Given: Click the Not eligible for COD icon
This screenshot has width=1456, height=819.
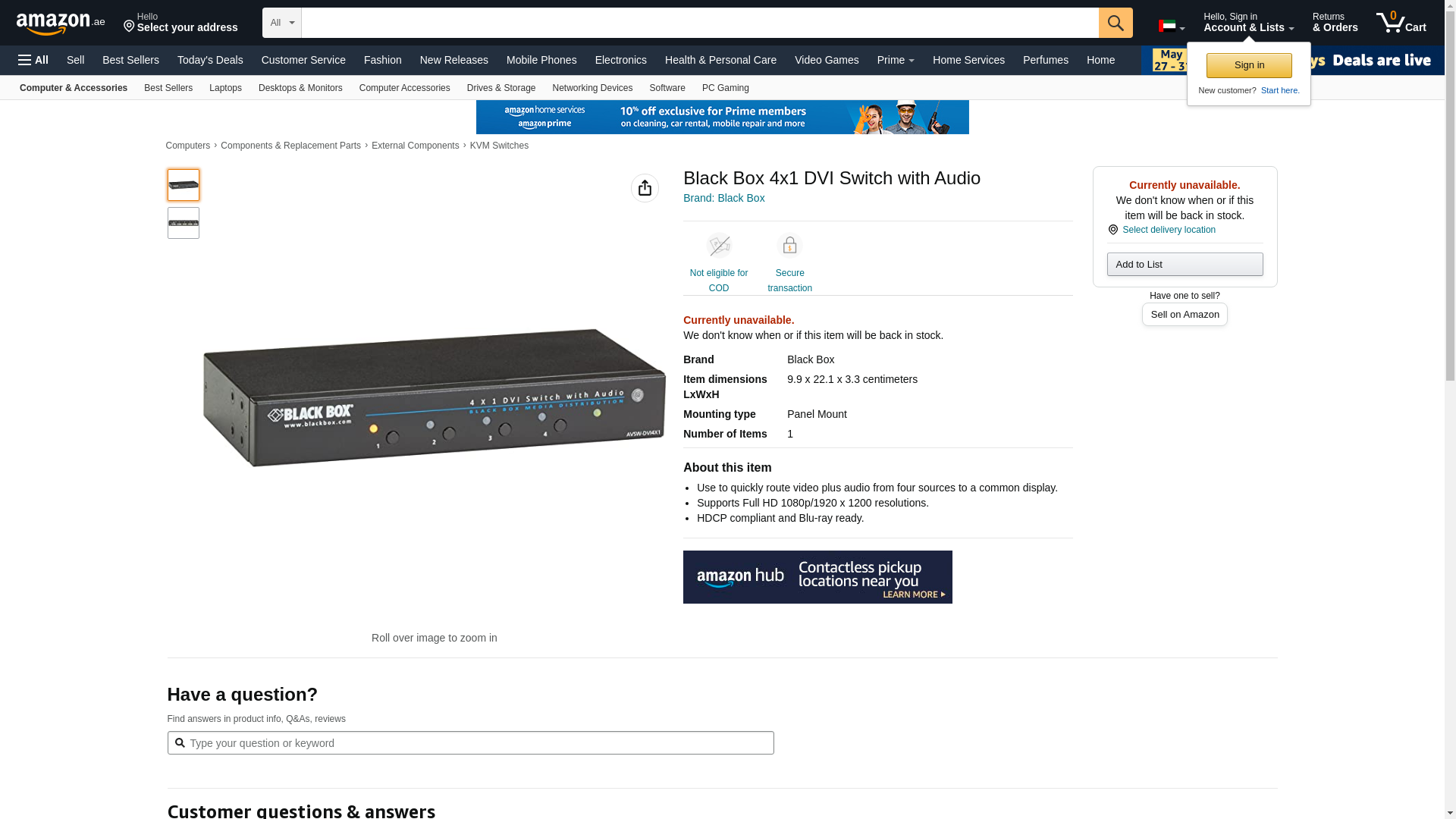Looking at the screenshot, I should tap(718, 246).
